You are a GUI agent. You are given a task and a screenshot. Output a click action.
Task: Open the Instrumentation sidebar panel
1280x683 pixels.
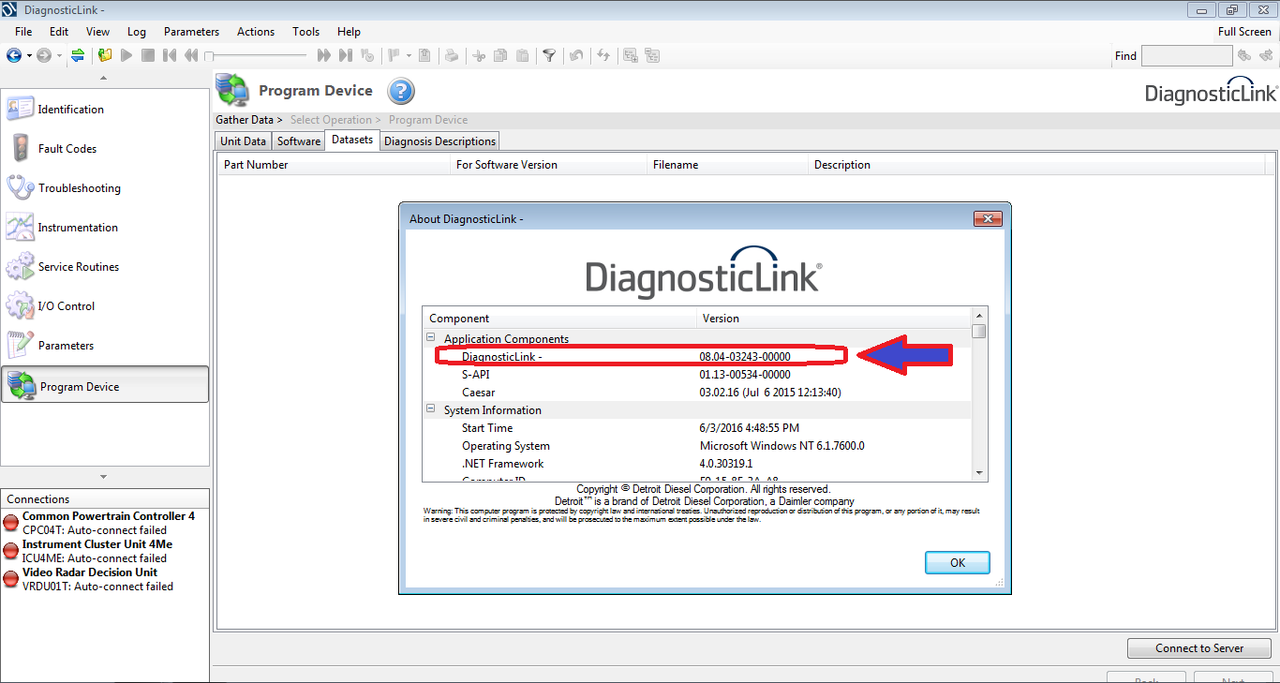[105, 227]
